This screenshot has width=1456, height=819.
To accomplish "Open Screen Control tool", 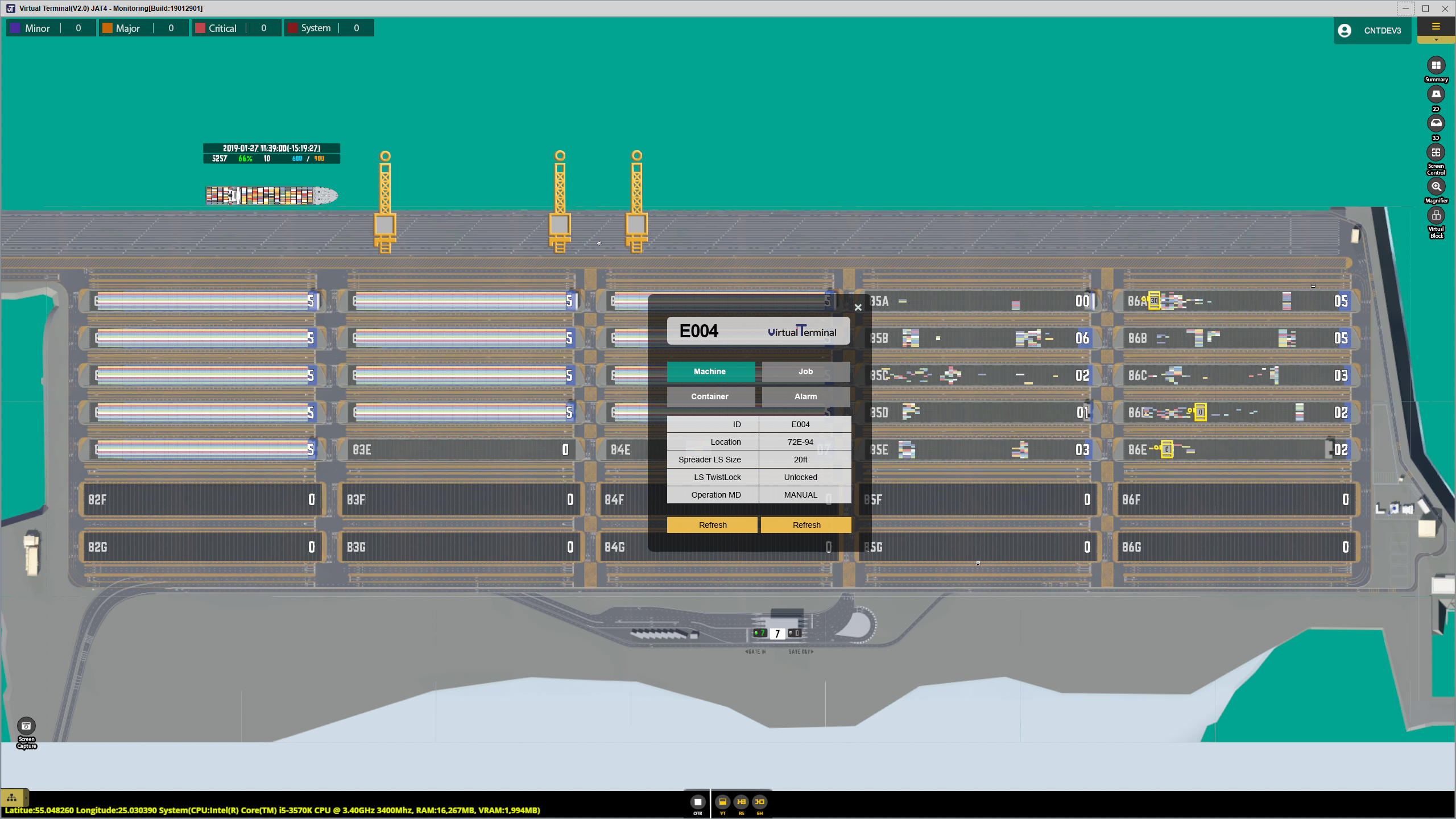I will tap(1436, 152).
